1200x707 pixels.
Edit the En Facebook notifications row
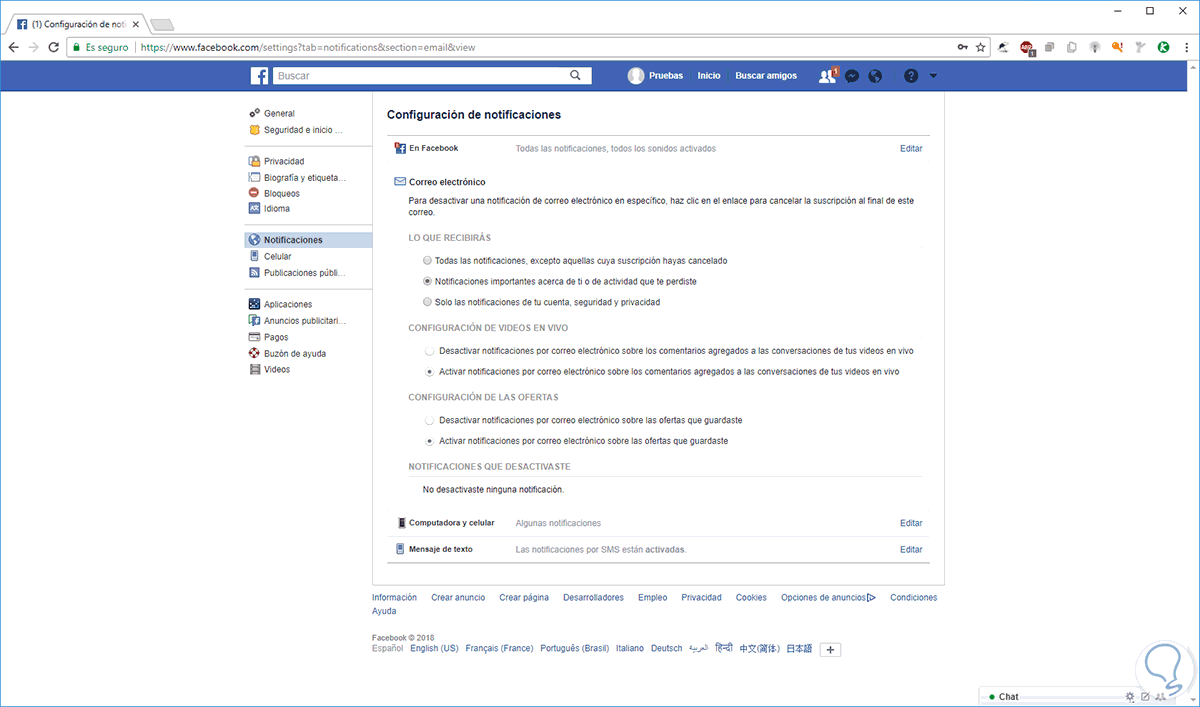click(911, 148)
